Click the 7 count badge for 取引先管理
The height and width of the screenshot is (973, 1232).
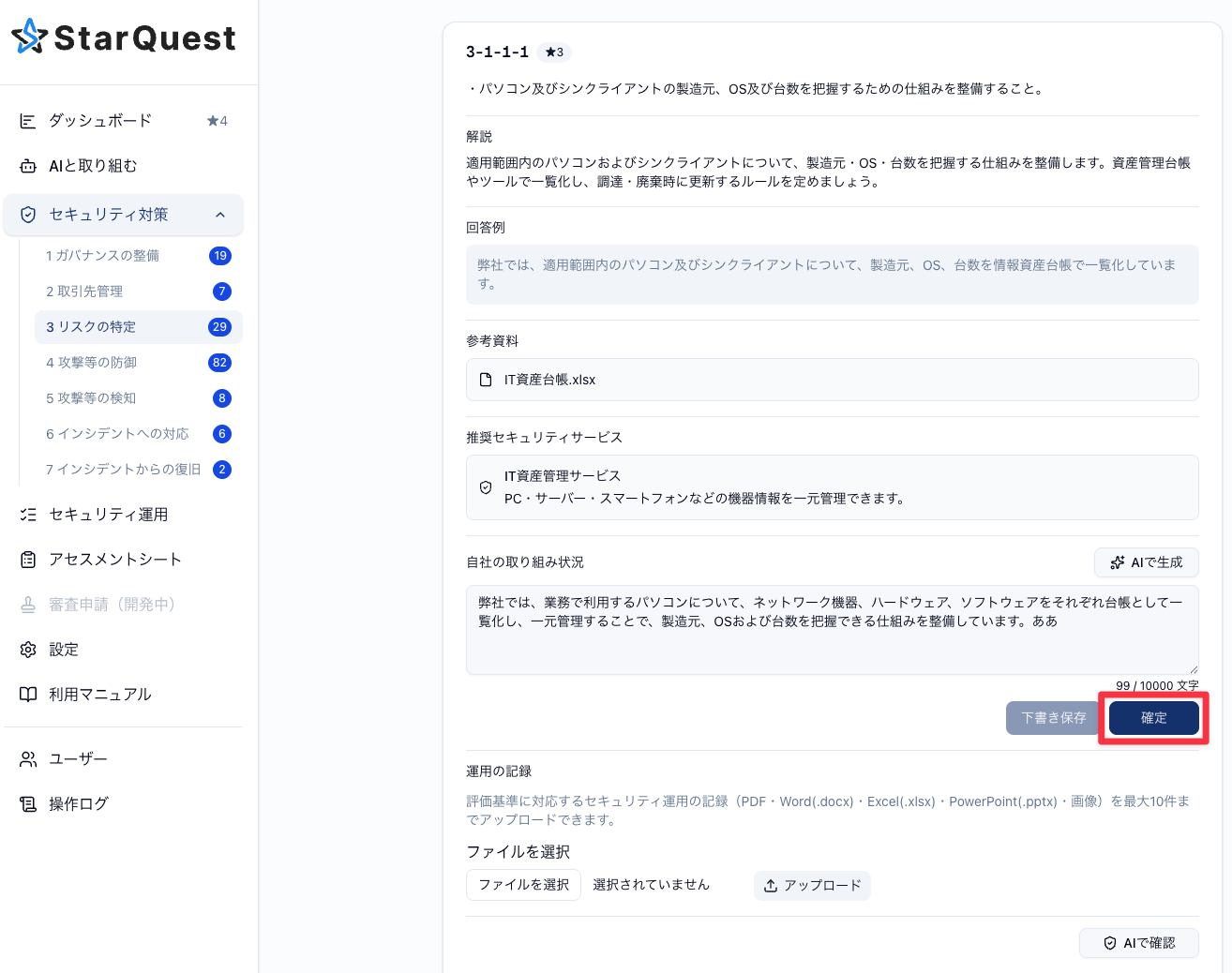[x=222, y=292]
